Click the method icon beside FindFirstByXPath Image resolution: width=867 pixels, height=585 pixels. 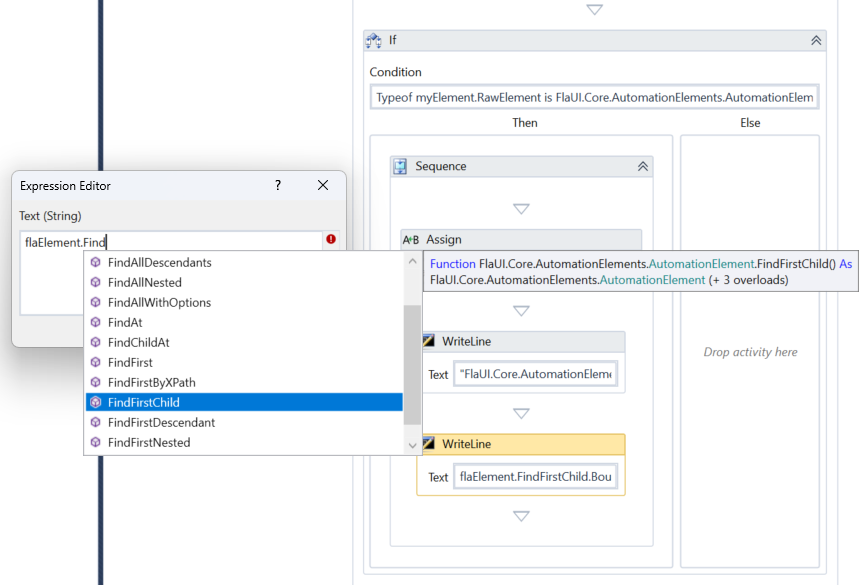[96, 382]
